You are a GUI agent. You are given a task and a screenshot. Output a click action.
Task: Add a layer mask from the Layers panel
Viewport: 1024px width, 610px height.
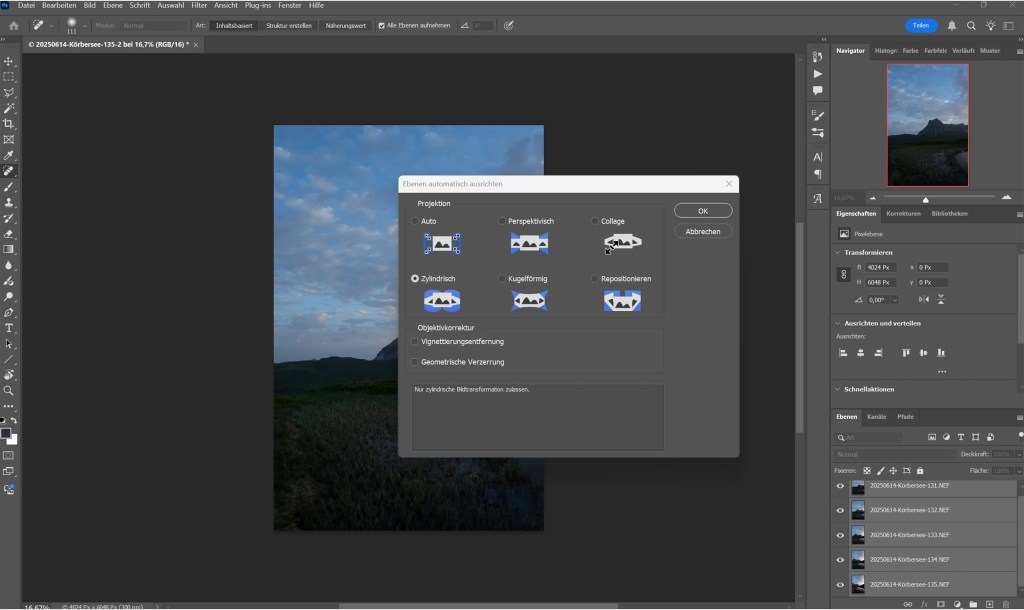click(941, 604)
